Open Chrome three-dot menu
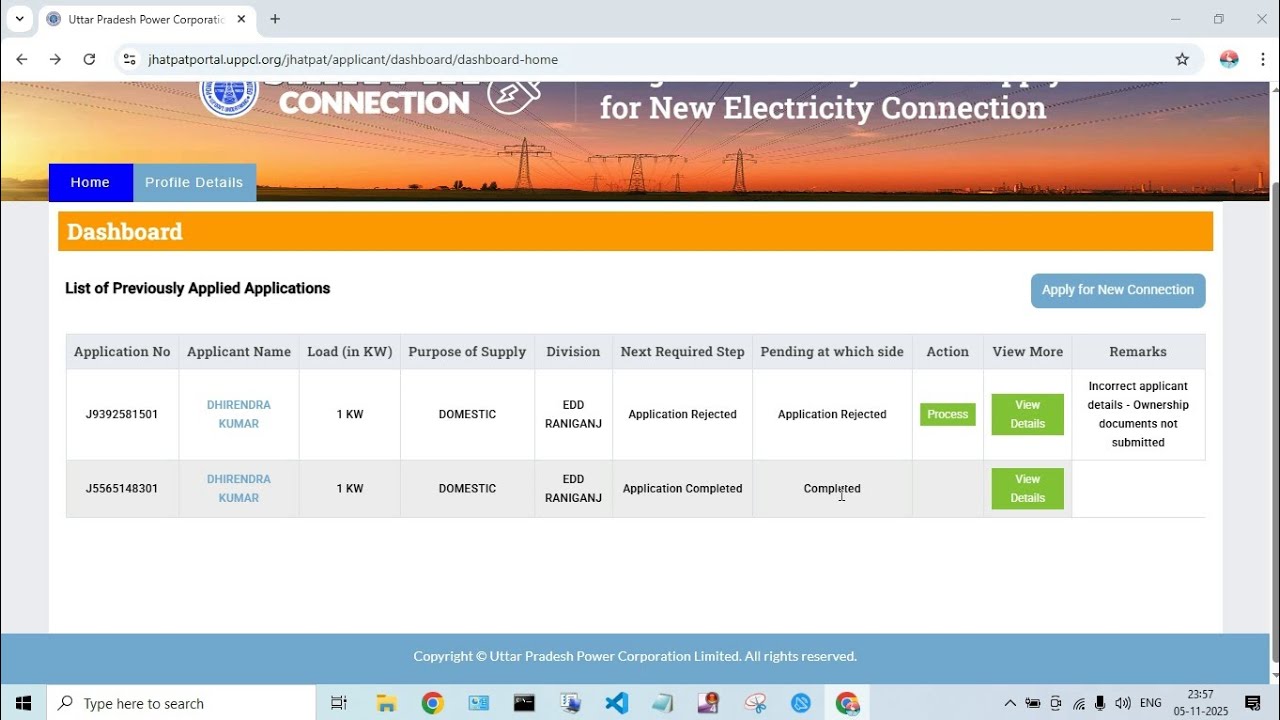 tap(1261, 59)
